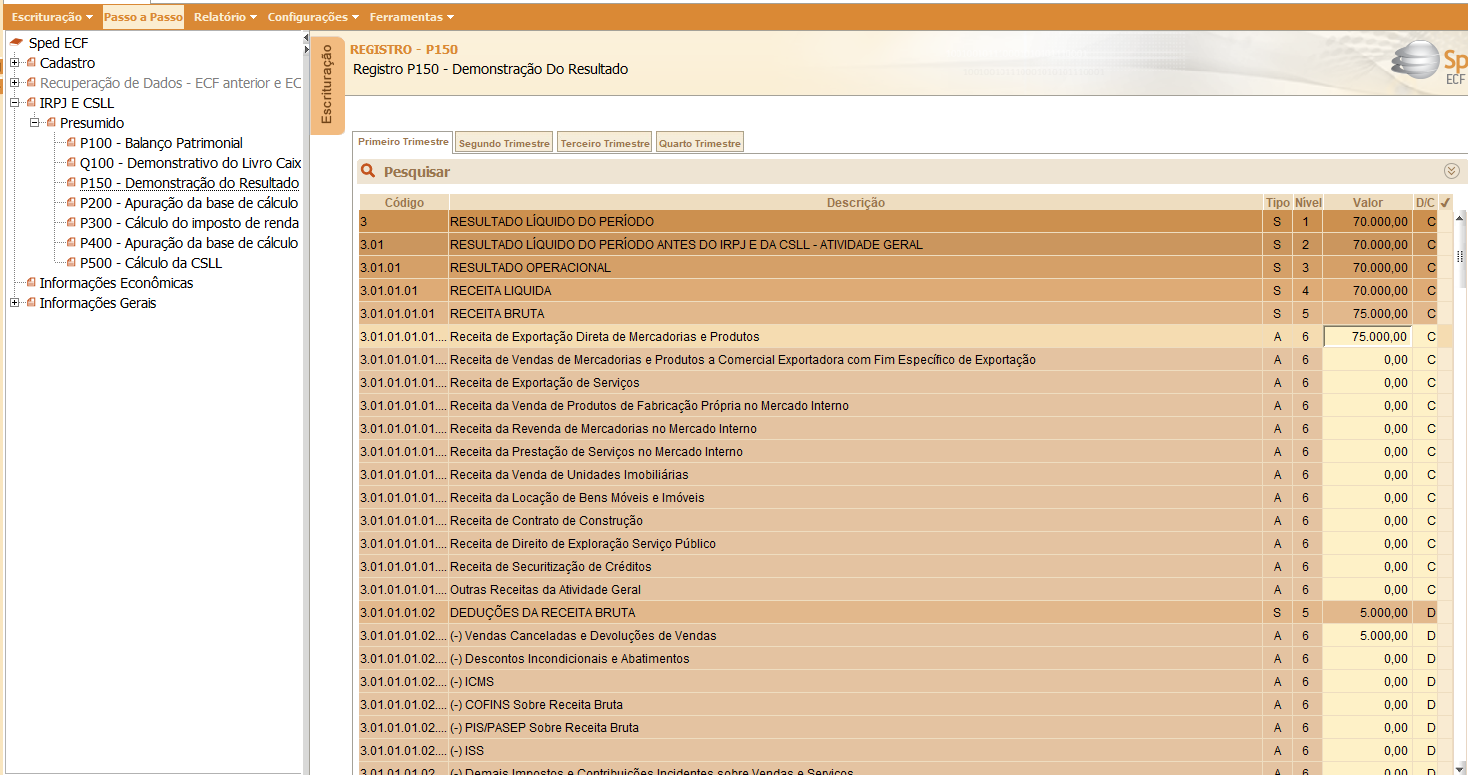The height and width of the screenshot is (775, 1468).
Task: Select Receita de Securitização de Créditos row
Action: pos(905,567)
